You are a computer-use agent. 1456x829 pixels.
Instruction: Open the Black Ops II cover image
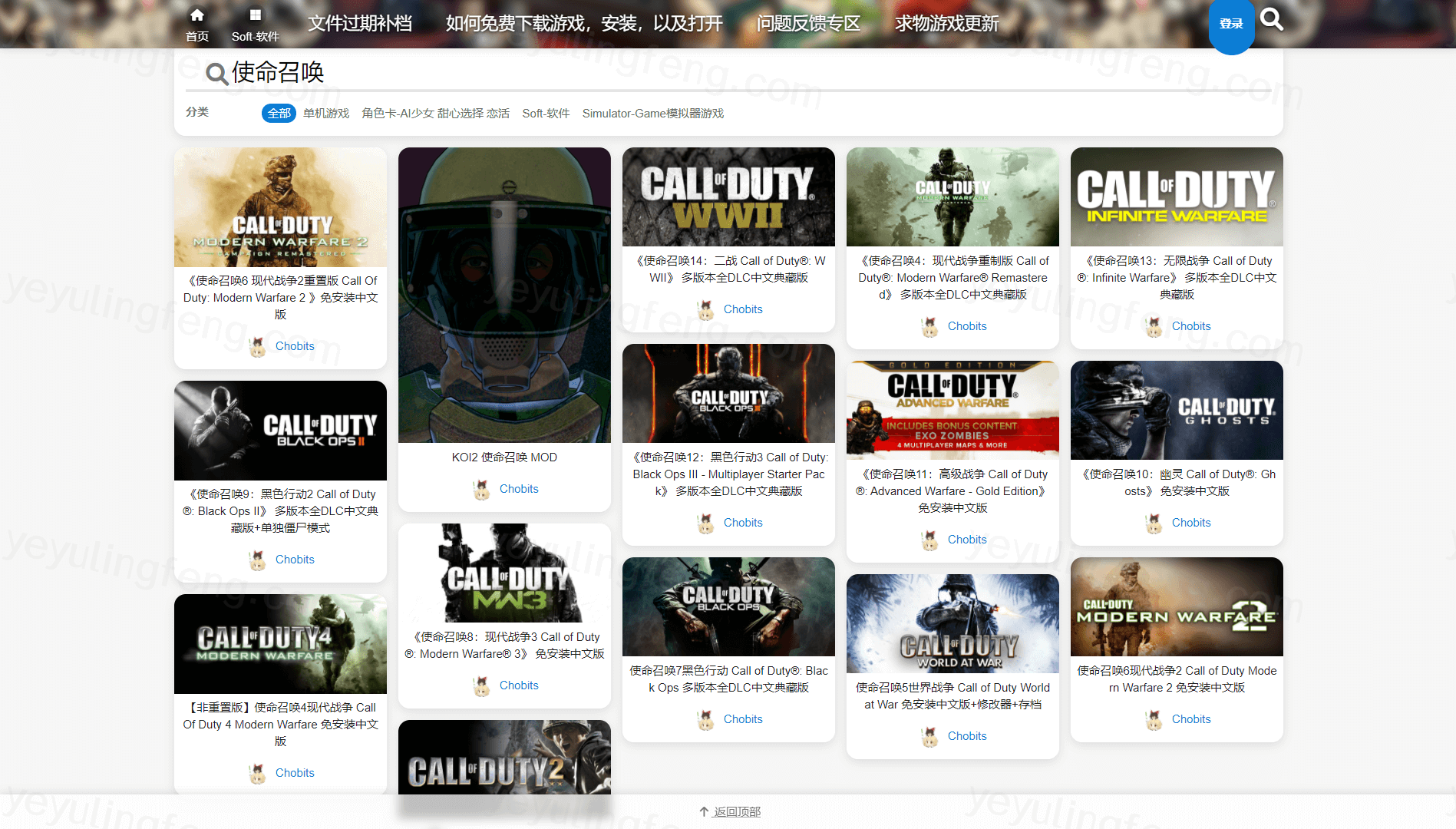[281, 431]
